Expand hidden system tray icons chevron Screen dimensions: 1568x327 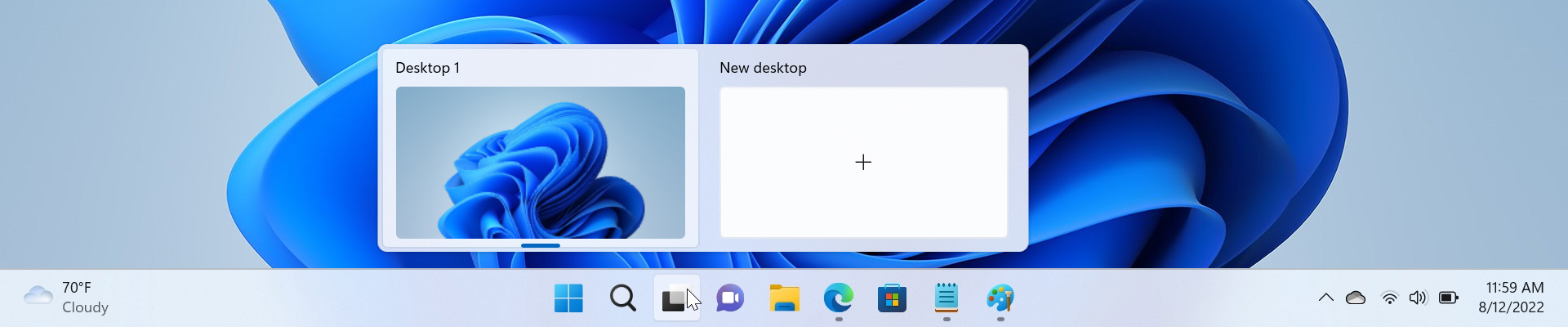click(x=1325, y=298)
